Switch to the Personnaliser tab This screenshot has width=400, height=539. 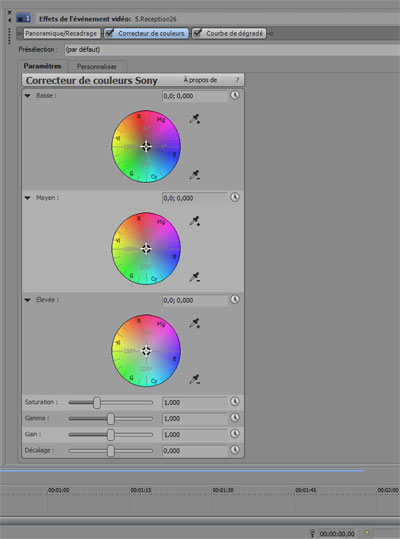pos(97,66)
